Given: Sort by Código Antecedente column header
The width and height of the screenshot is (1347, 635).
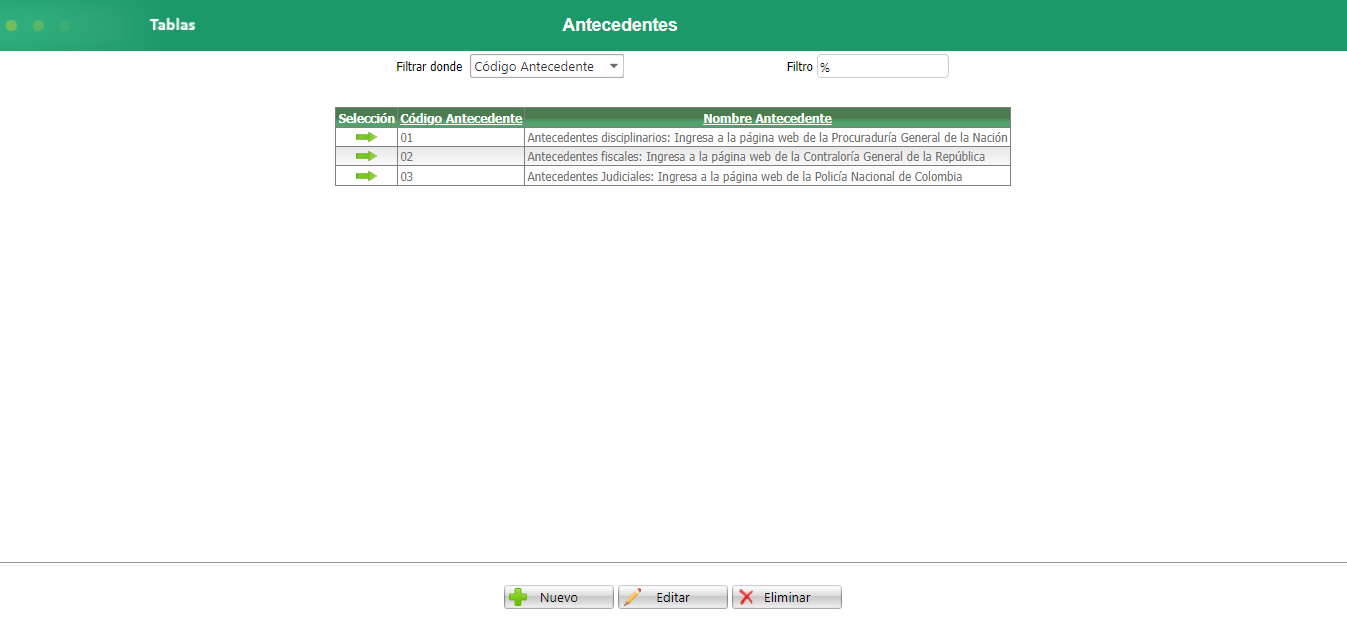Looking at the screenshot, I should coord(461,118).
